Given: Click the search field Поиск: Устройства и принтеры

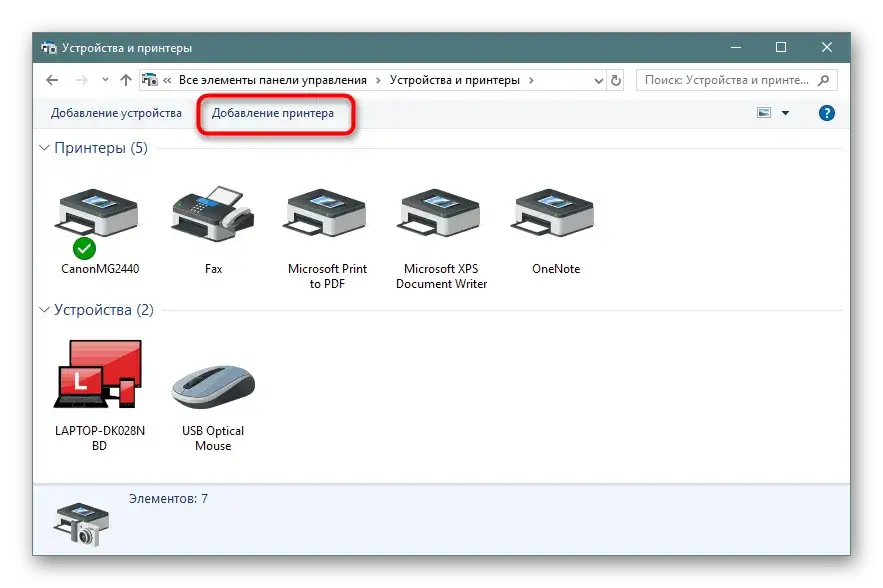Looking at the screenshot, I should [730, 80].
